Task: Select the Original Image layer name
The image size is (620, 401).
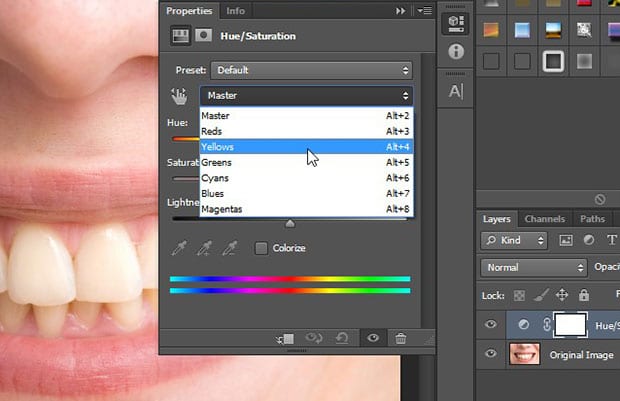Action: pyautogui.click(x=581, y=355)
